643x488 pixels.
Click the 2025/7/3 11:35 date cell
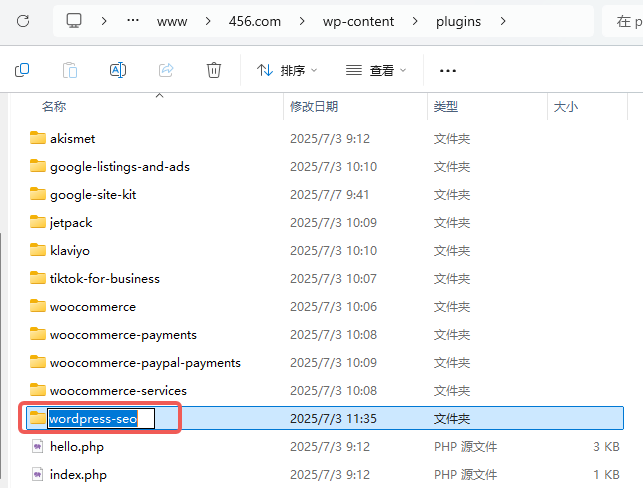coord(333,419)
